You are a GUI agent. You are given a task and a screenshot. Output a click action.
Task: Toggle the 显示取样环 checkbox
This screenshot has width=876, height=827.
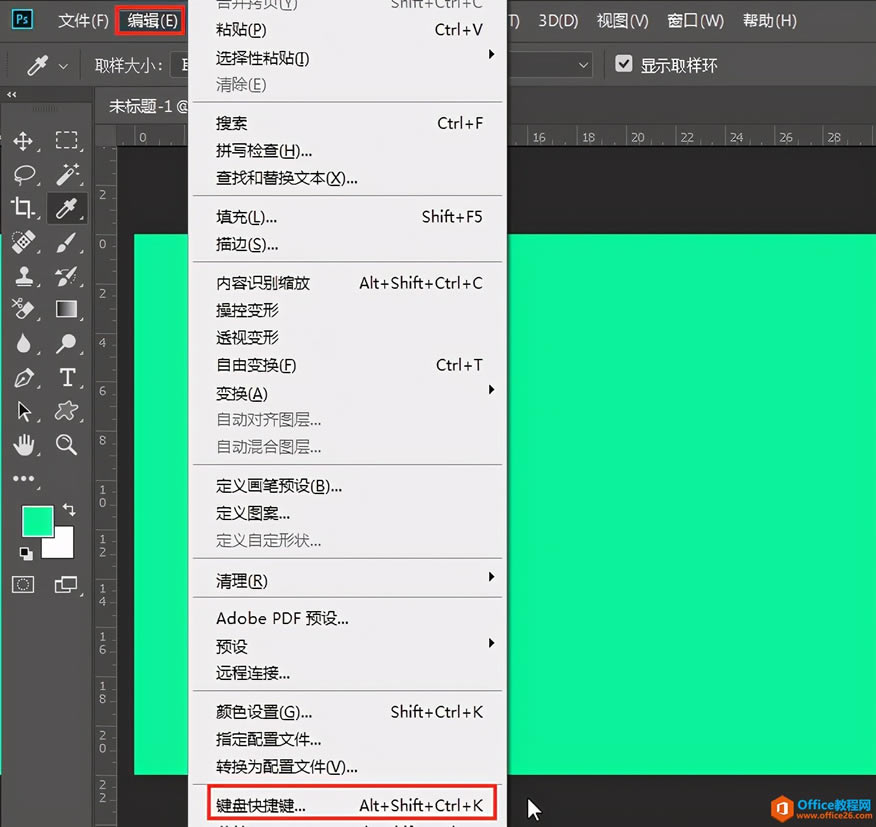(x=623, y=64)
